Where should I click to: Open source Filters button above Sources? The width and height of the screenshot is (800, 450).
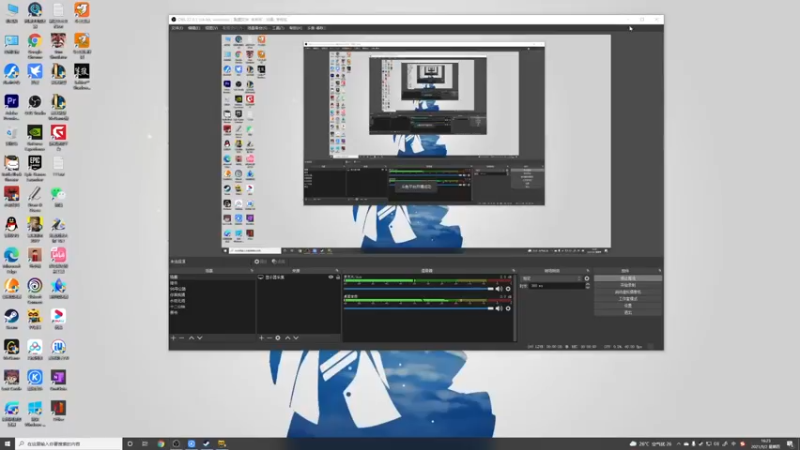pos(279,261)
